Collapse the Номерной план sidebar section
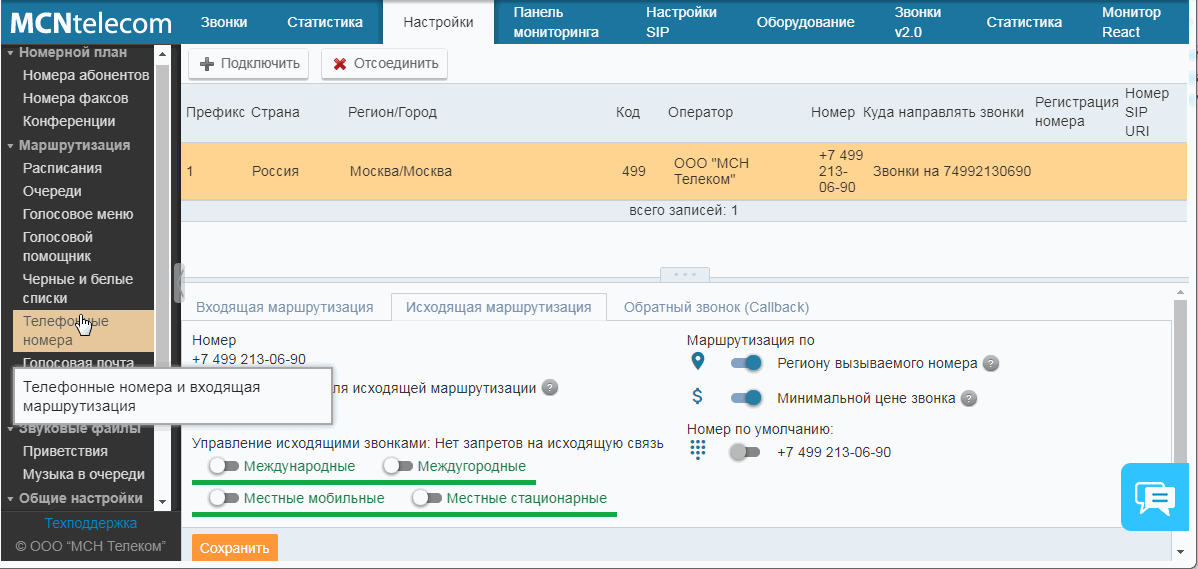The height and width of the screenshot is (569, 1198). coord(11,53)
